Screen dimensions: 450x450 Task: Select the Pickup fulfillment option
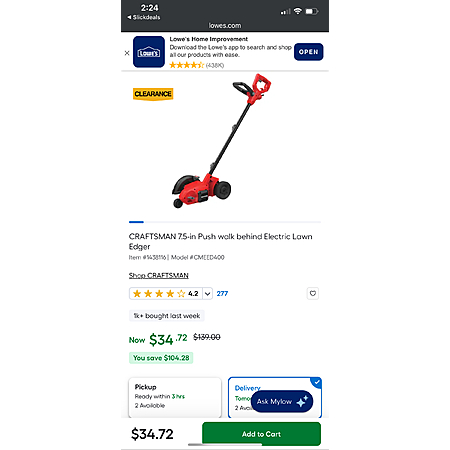pos(175,397)
